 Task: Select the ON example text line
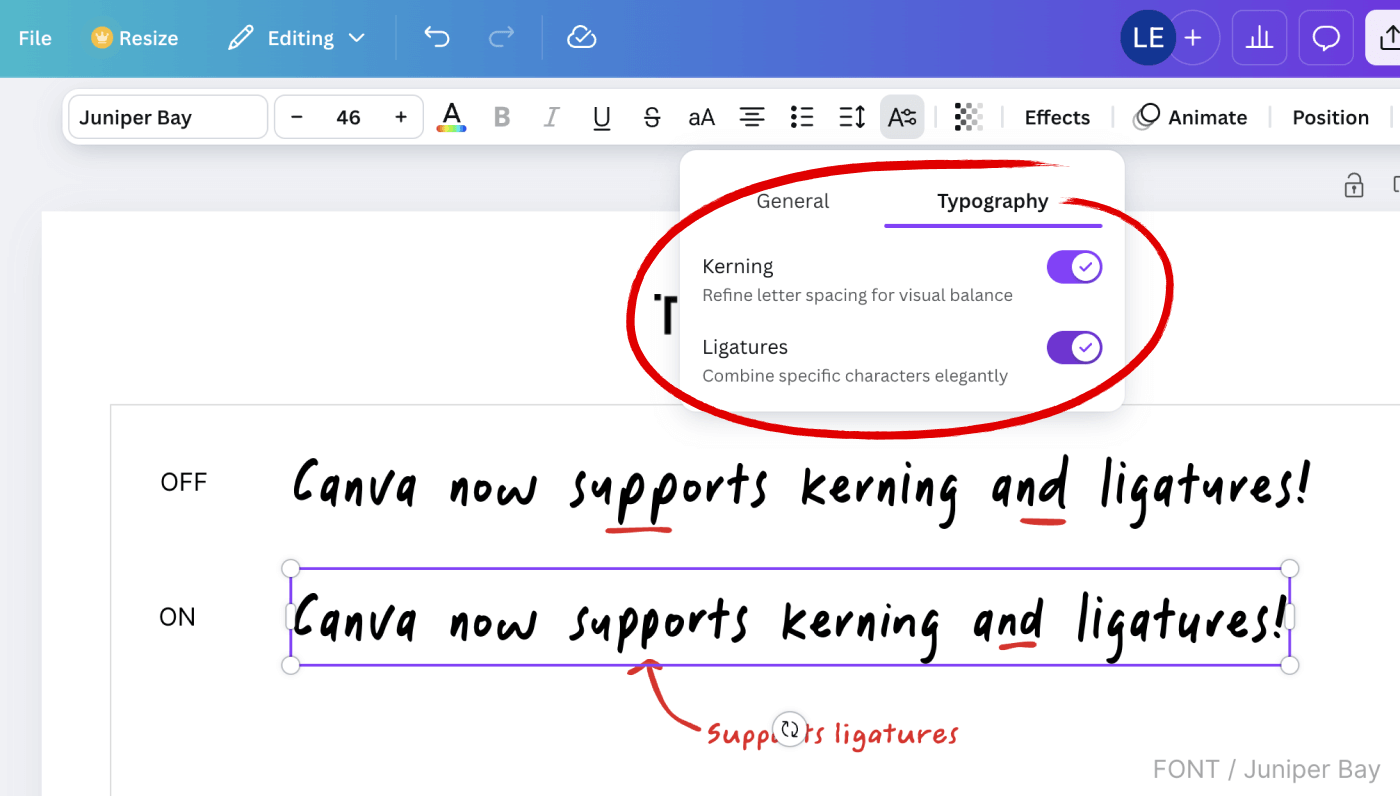pyautogui.click(x=790, y=617)
